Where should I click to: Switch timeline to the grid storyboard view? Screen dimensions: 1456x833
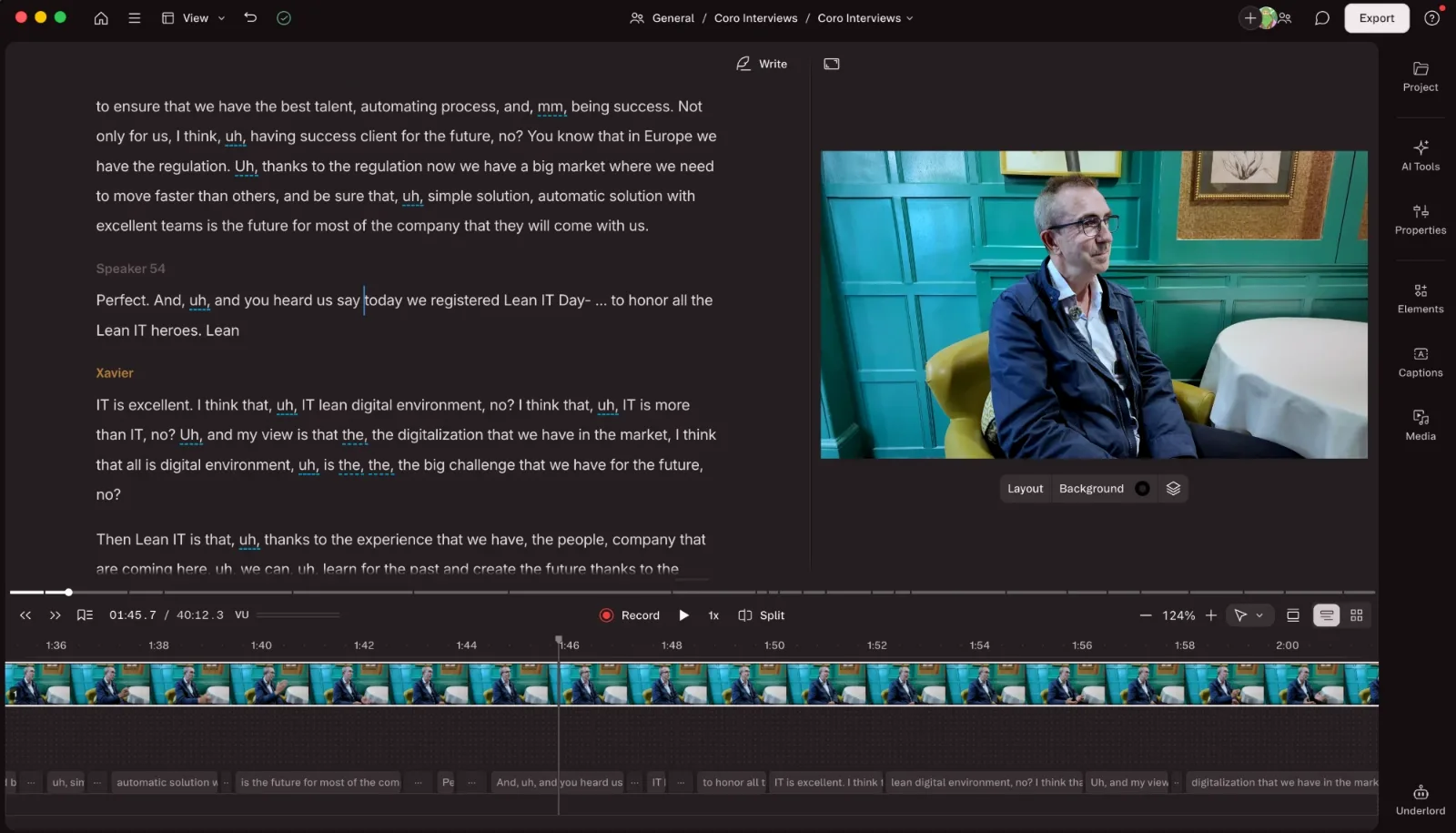1357,615
